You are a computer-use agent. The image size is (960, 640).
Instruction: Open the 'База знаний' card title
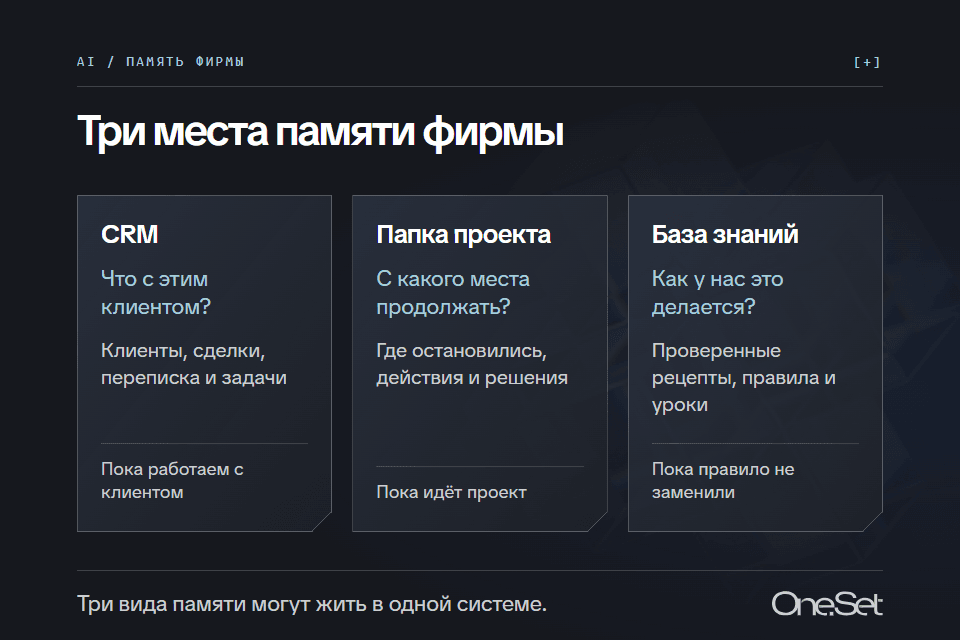click(x=725, y=235)
